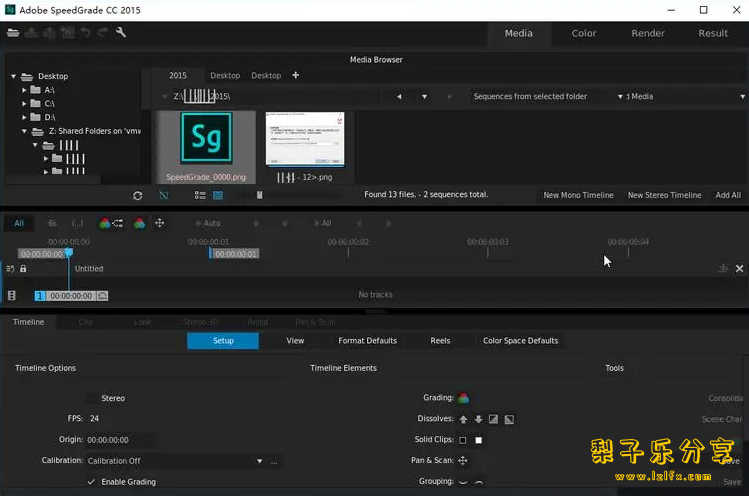Click the Grading element RGB icon
Viewport: 749px width, 496px height.
(x=463, y=398)
